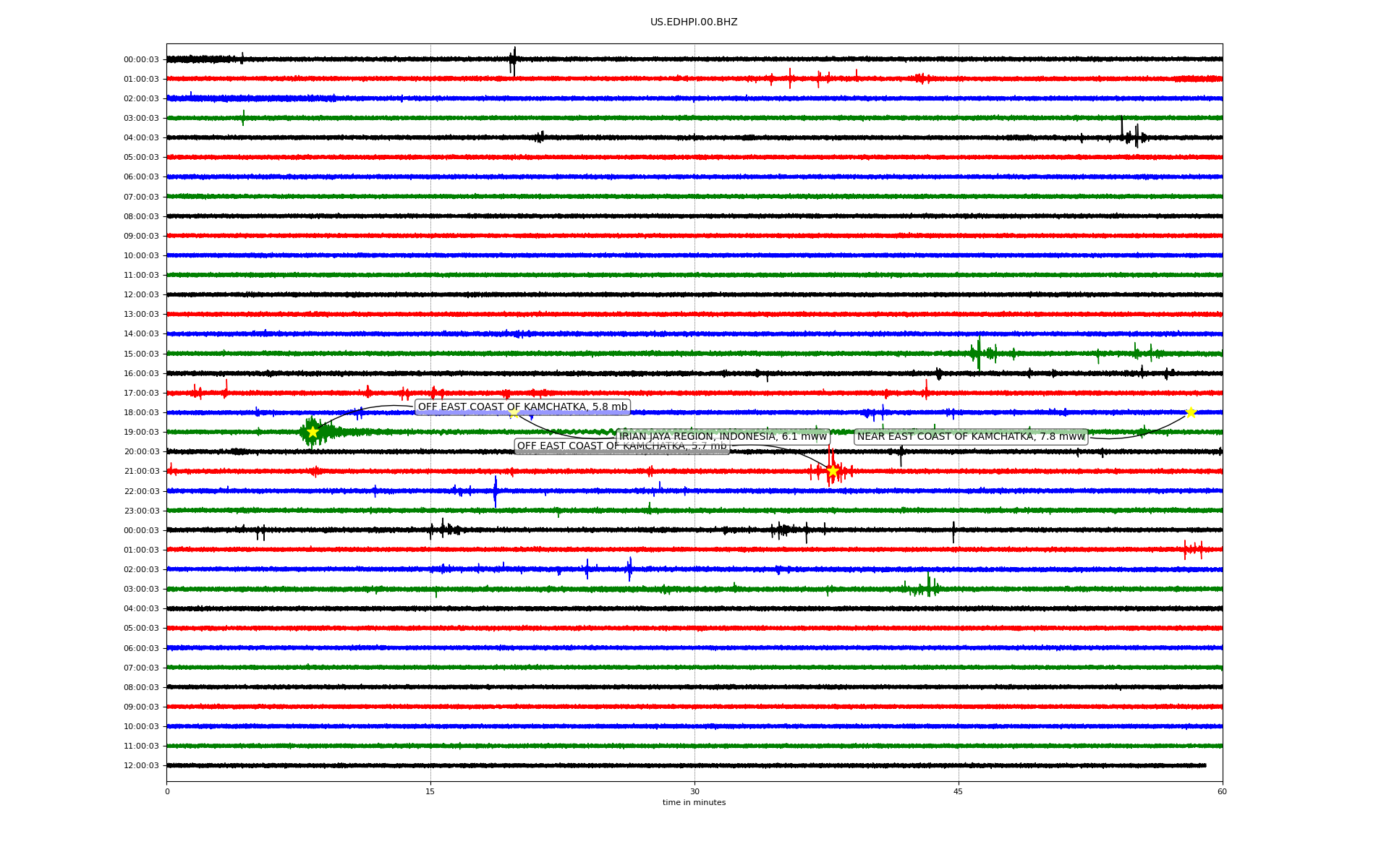Click the Near East Coast Kamchatka 7.8 mww label
The height and width of the screenshot is (868, 1389).
(971, 436)
